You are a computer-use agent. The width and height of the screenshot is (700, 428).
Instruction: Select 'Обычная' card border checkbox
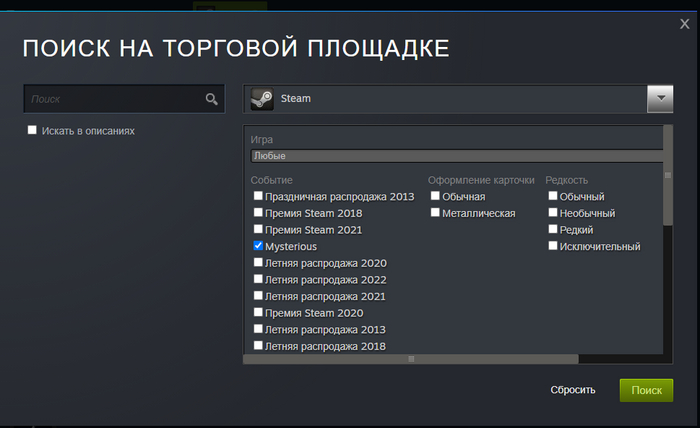tap(435, 195)
